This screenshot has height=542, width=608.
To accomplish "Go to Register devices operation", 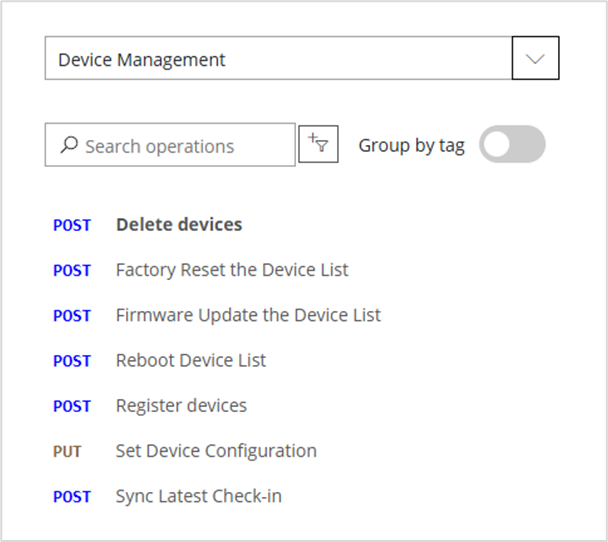I will [181, 406].
